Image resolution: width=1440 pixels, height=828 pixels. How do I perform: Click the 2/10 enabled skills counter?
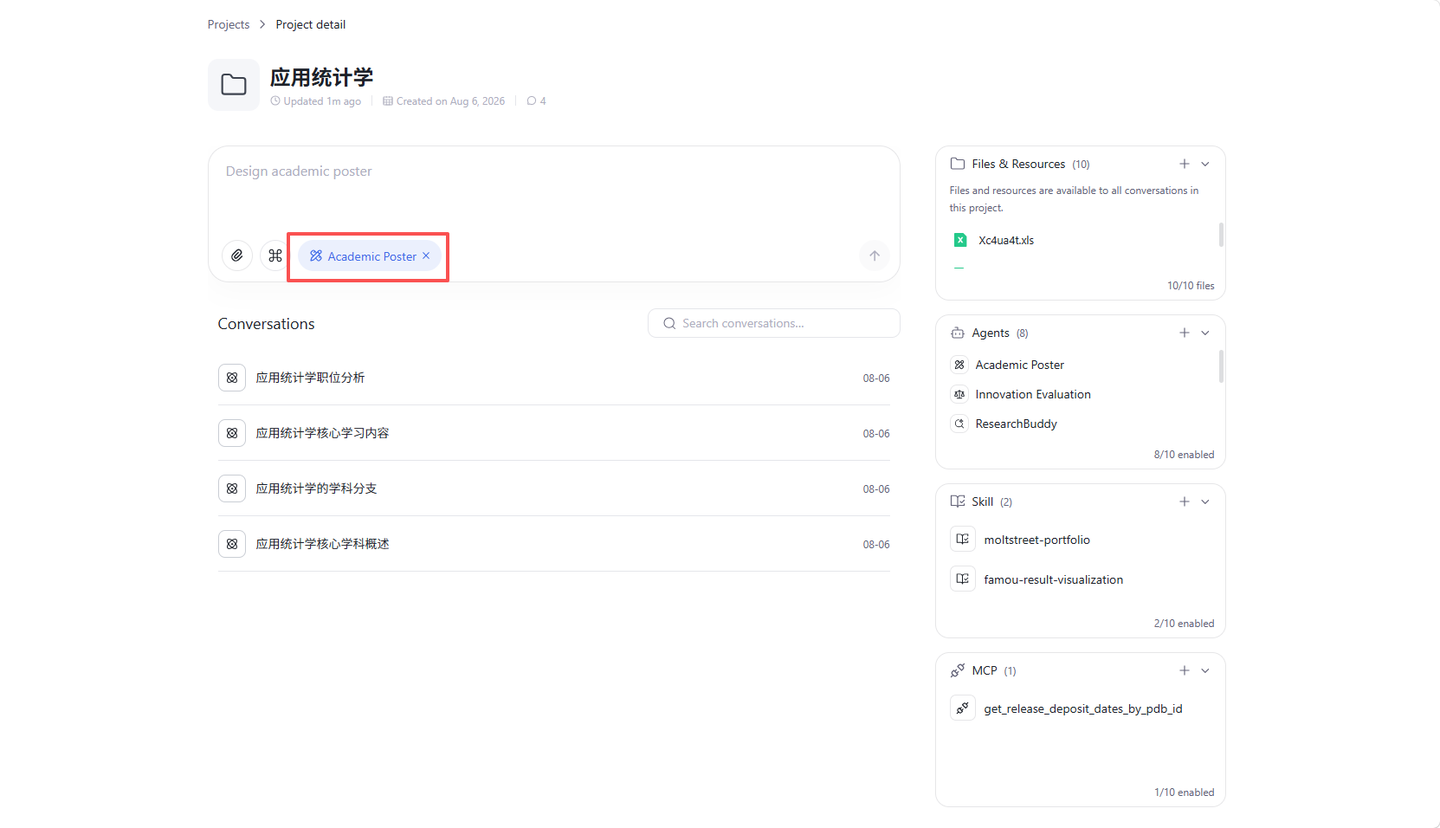click(x=1184, y=623)
